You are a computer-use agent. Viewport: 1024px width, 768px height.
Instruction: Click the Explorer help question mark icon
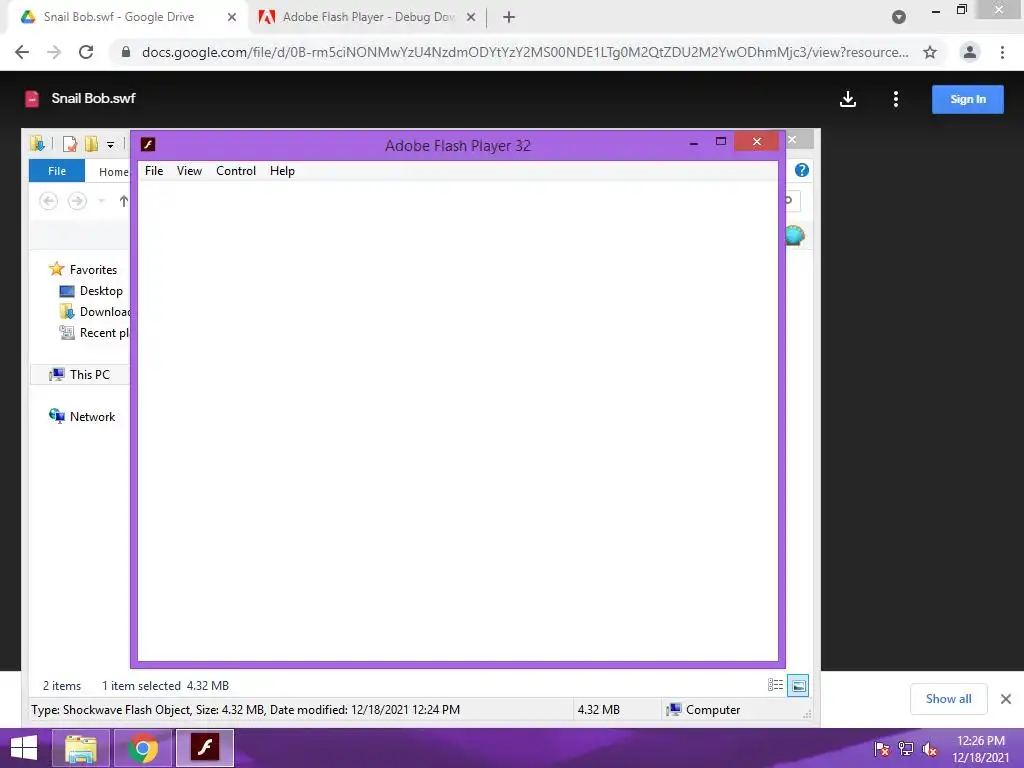tap(802, 170)
